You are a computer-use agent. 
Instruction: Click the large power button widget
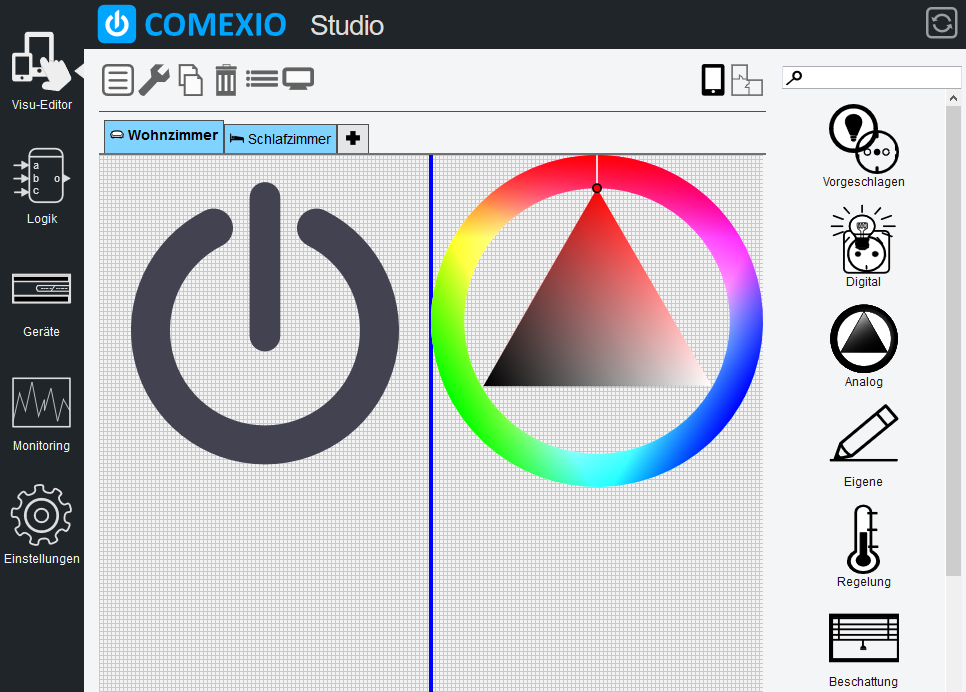[265, 323]
